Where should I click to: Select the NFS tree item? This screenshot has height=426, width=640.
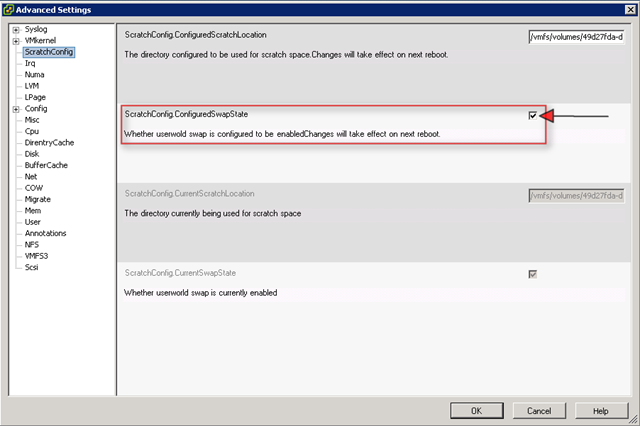click(33, 244)
